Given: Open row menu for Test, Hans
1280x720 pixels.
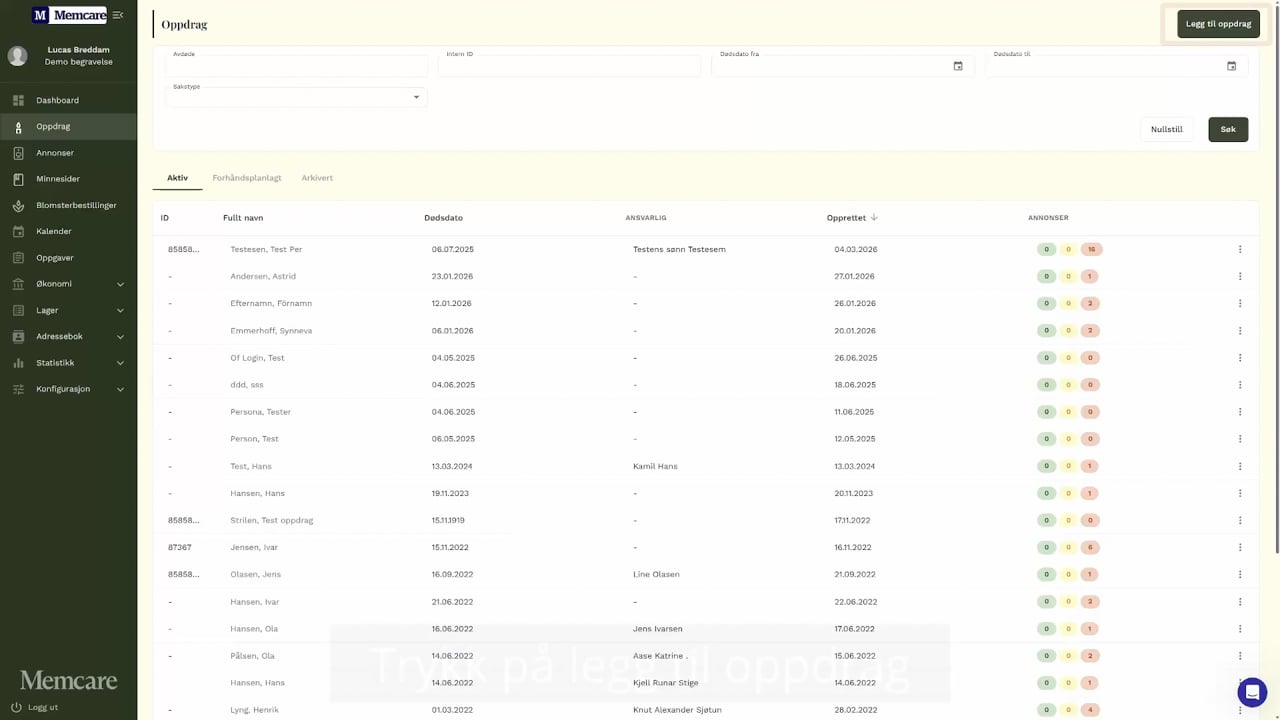Looking at the screenshot, I should point(1240,466).
